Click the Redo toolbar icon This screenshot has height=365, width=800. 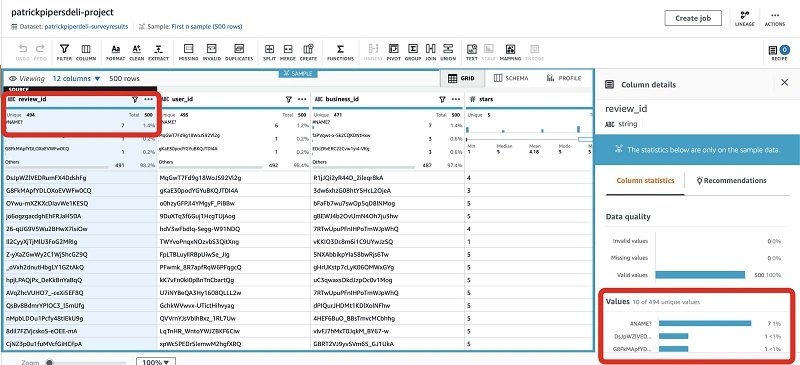click(40, 53)
